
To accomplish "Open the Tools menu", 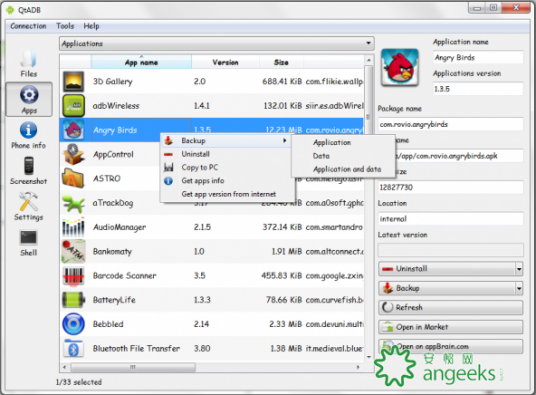I will click(x=65, y=26).
